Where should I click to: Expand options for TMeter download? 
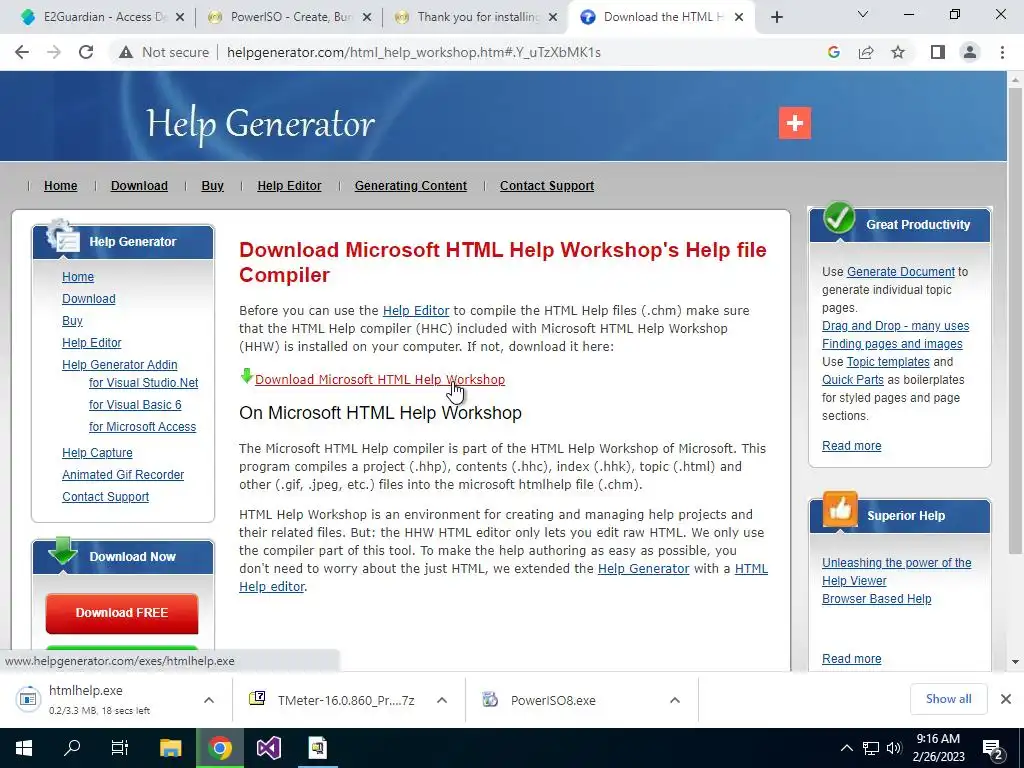pyautogui.click(x=442, y=700)
